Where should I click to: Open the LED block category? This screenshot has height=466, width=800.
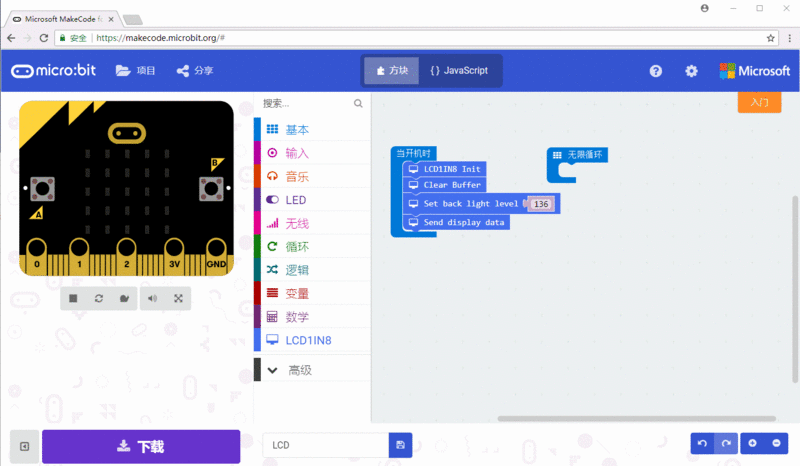[312, 200]
